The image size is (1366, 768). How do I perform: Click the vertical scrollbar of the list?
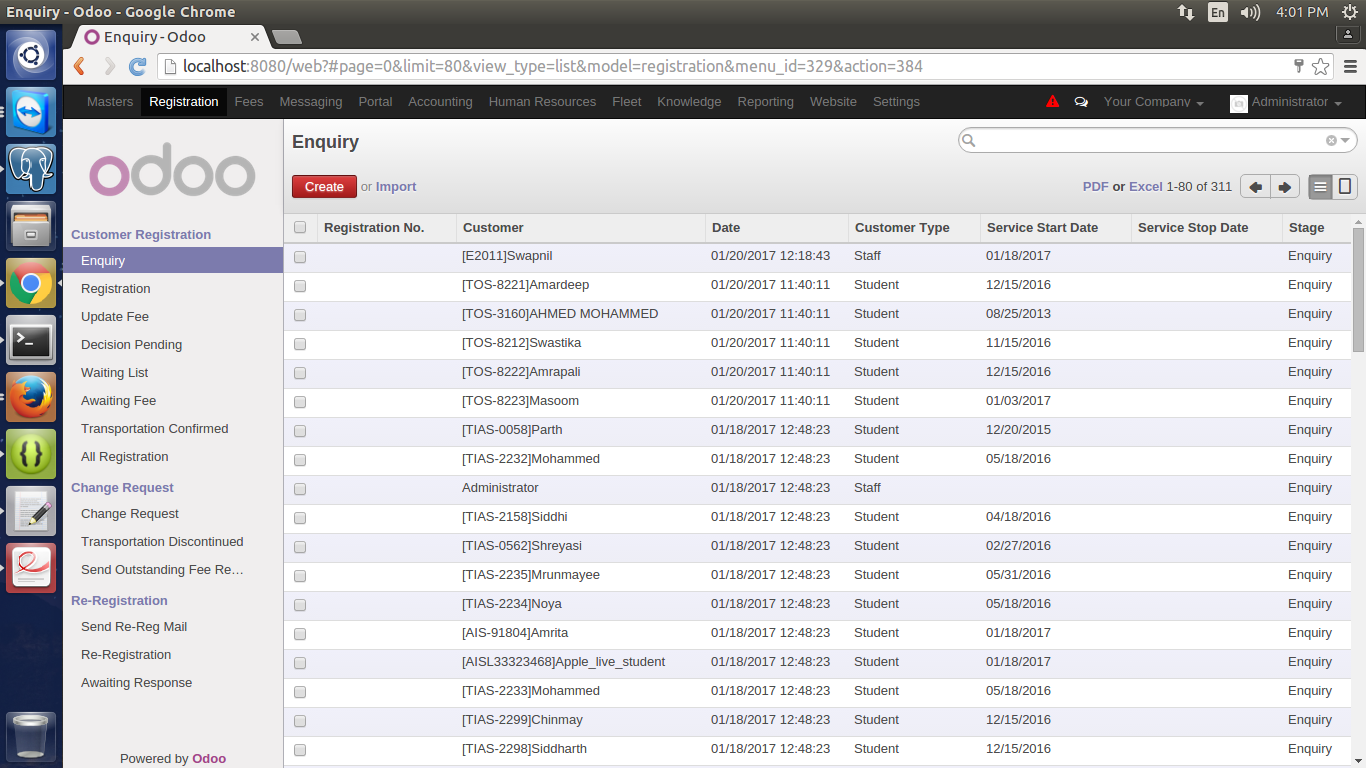1358,290
